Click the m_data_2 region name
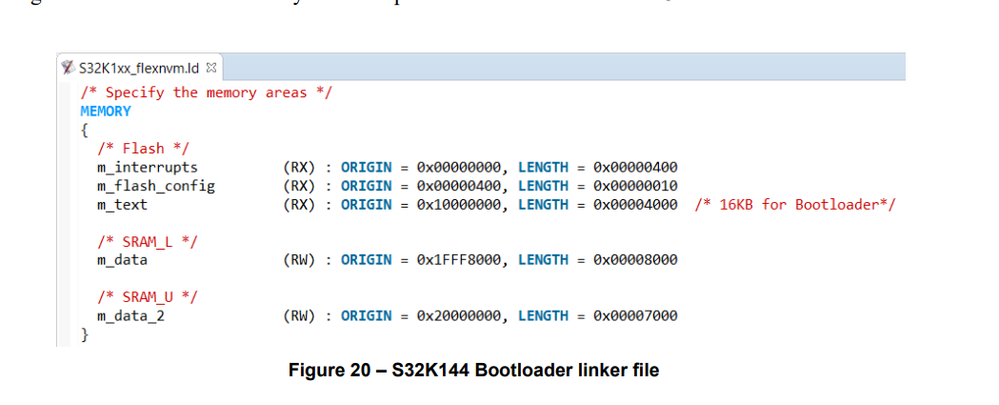The width and height of the screenshot is (999, 405). 131,315
